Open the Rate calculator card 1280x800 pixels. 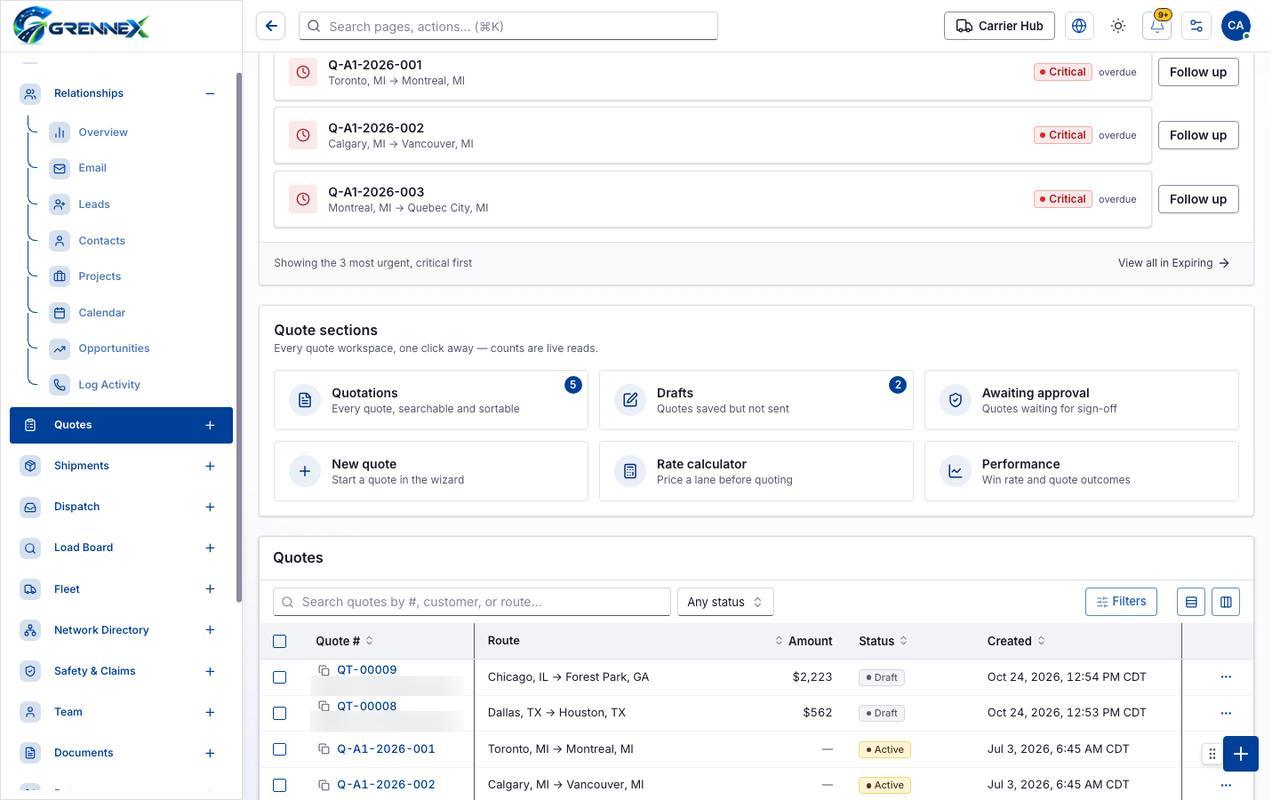[756, 471]
